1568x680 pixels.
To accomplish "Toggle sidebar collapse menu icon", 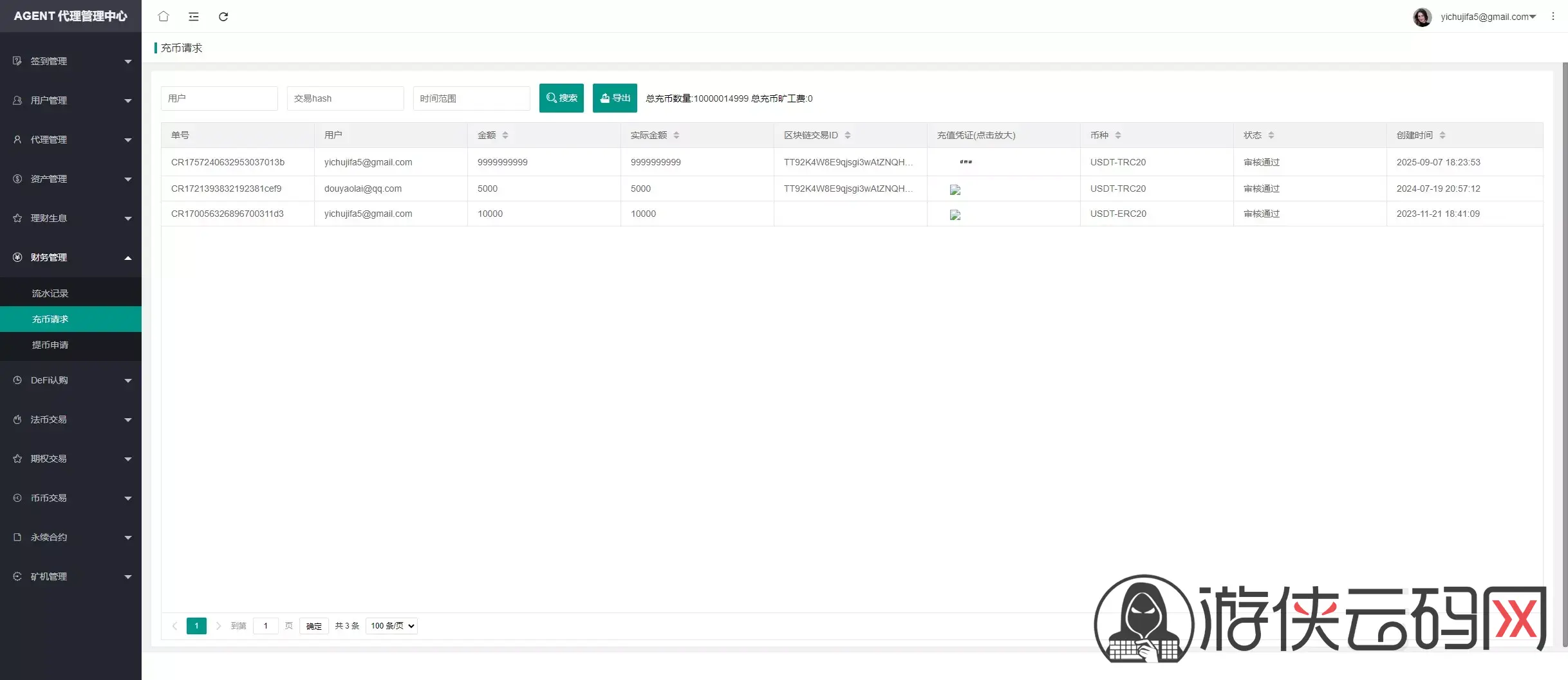I will point(194,17).
